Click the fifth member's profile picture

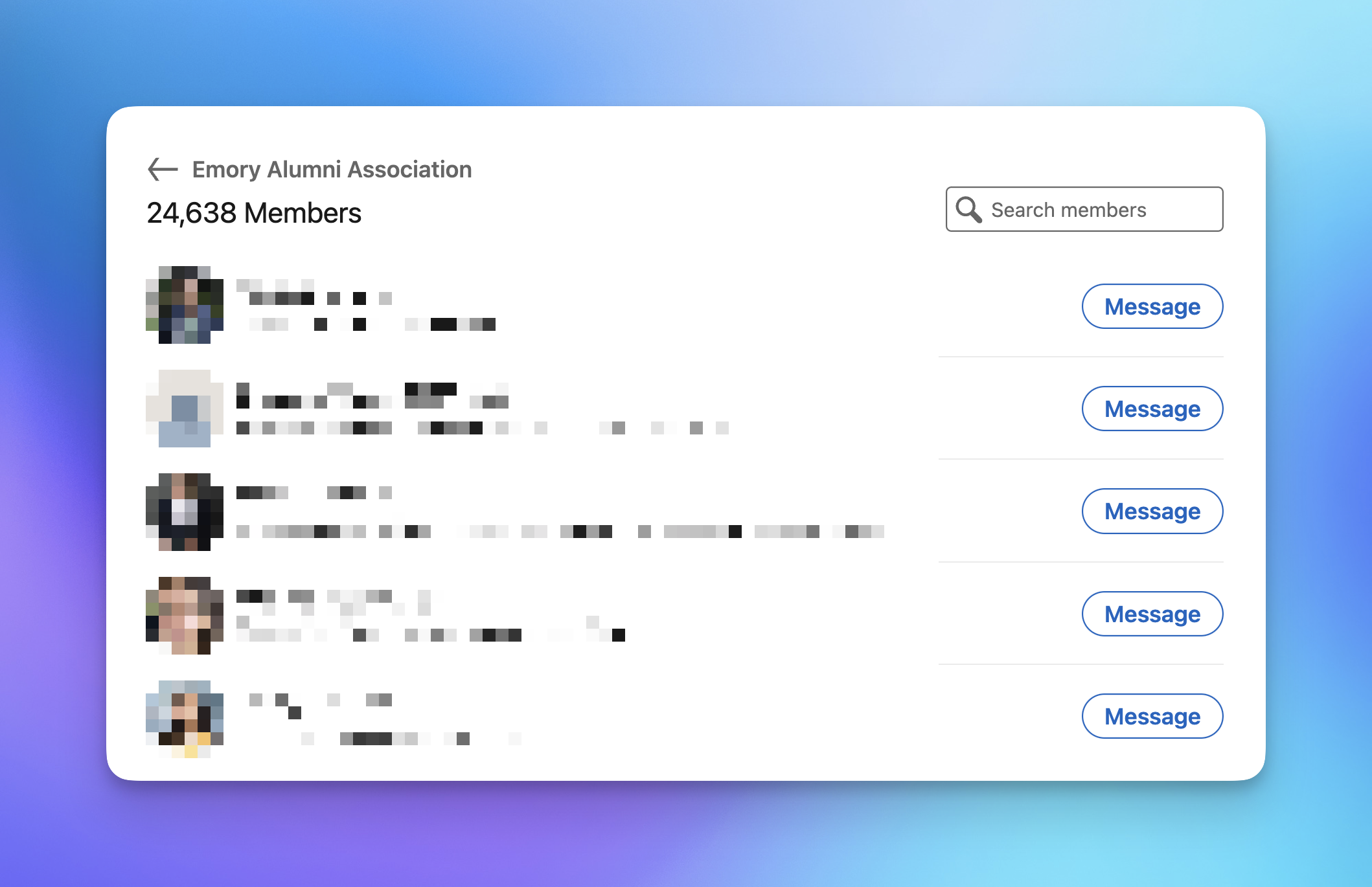185,719
